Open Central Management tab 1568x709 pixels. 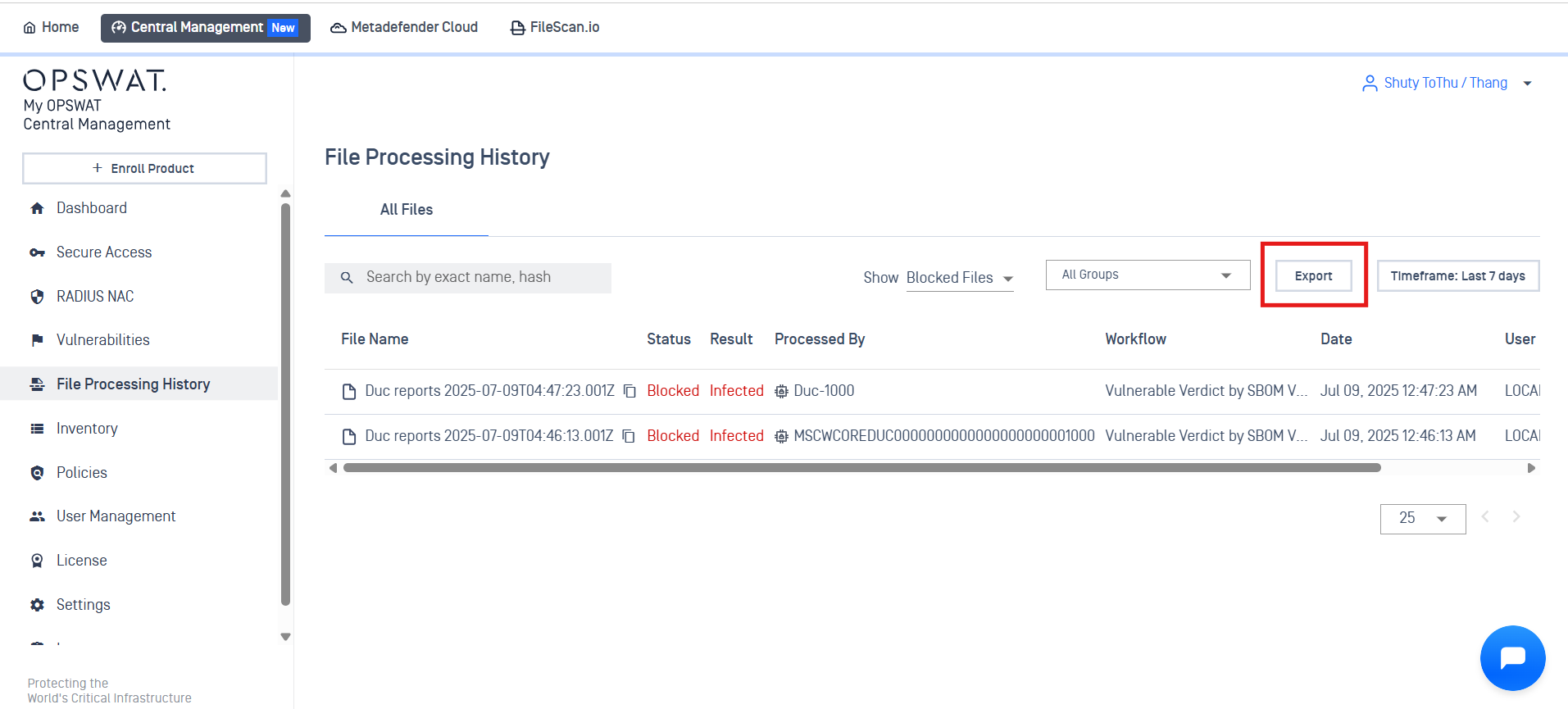pyautogui.click(x=206, y=28)
